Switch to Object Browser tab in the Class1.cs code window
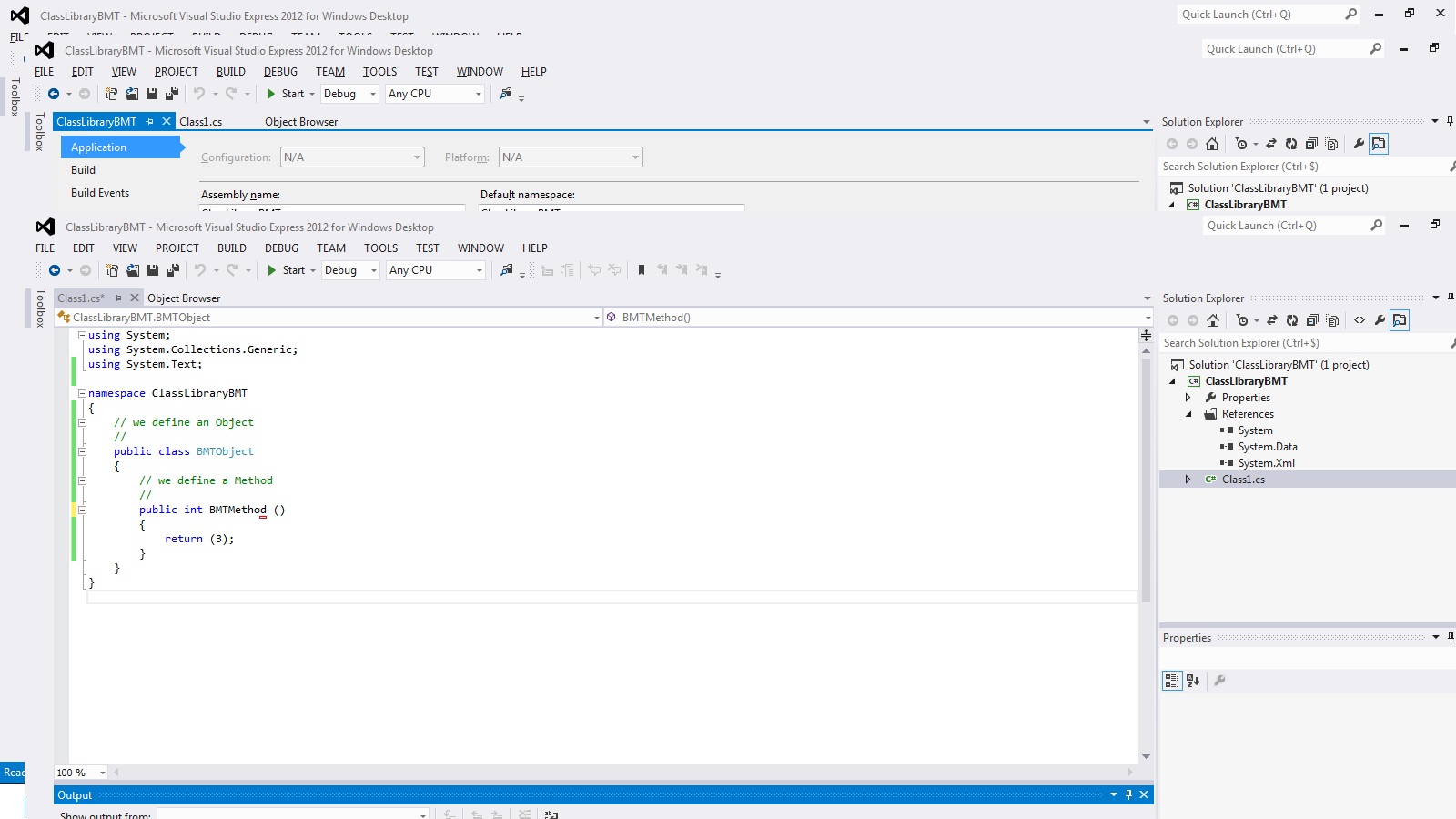This screenshot has height=819, width=1456. click(x=184, y=298)
